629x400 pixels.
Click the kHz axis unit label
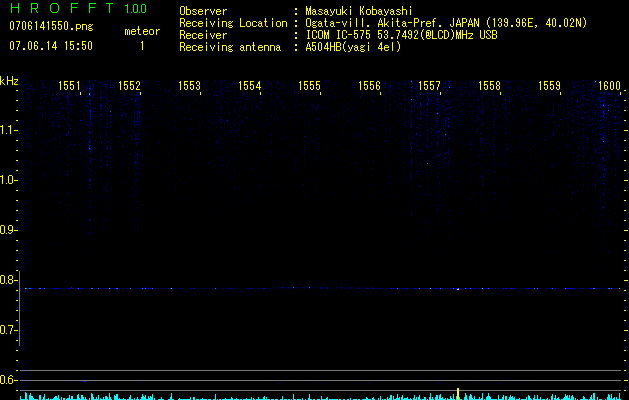point(9,81)
